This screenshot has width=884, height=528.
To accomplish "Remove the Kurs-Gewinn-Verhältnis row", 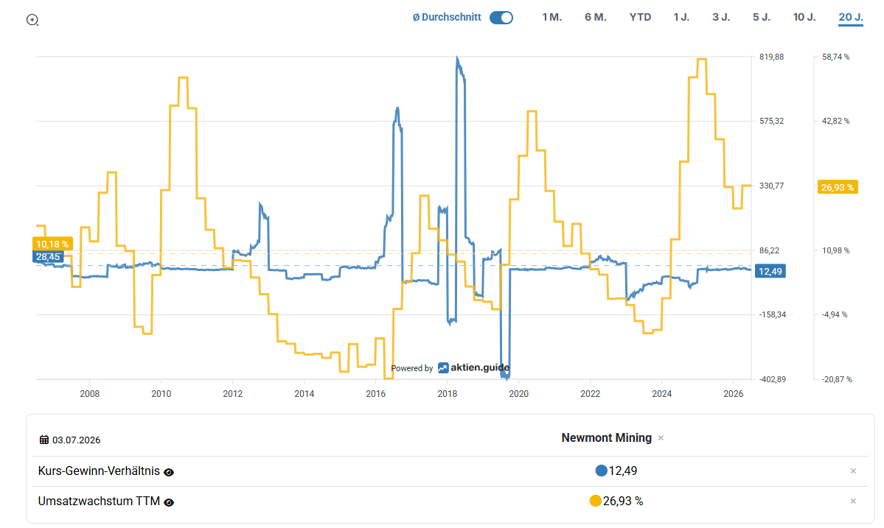I will click(x=853, y=471).
